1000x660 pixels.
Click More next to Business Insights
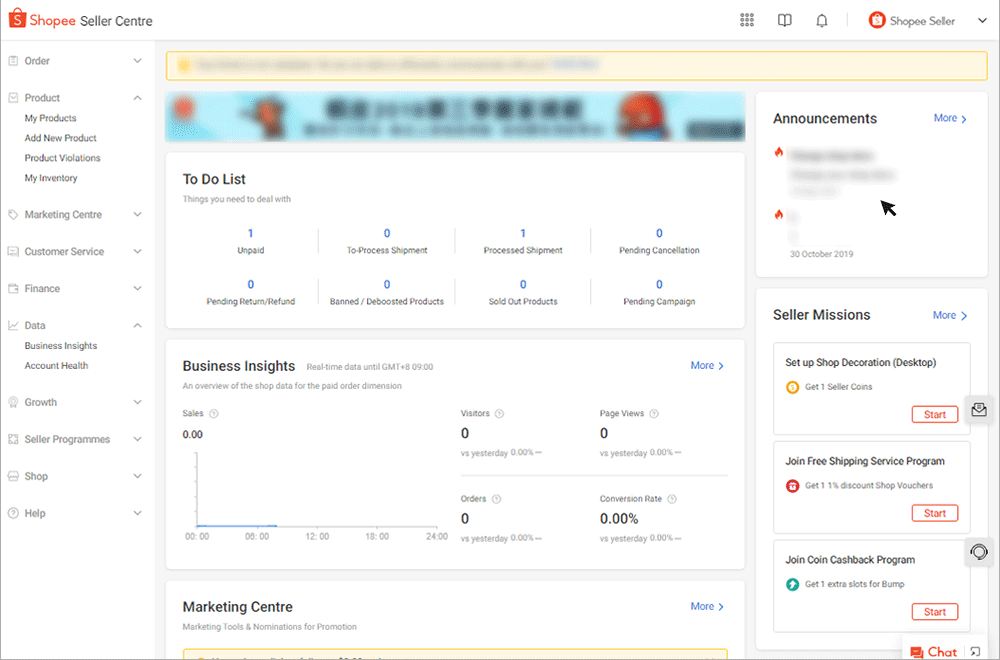tap(706, 365)
